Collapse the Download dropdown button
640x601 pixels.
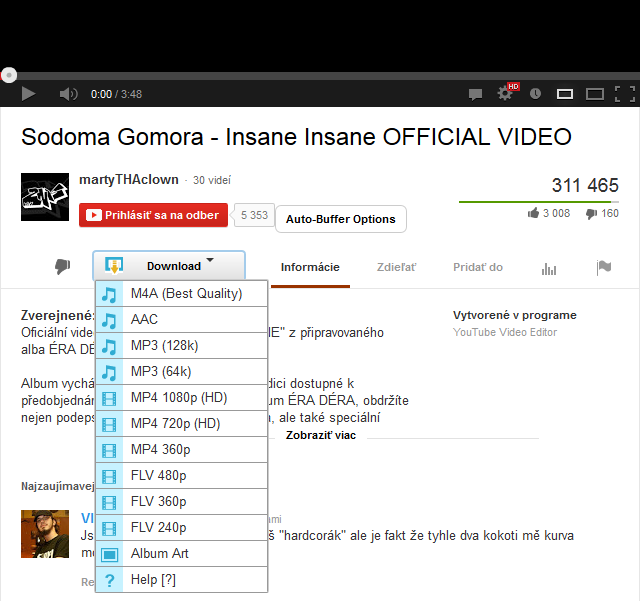[x=169, y=265]
